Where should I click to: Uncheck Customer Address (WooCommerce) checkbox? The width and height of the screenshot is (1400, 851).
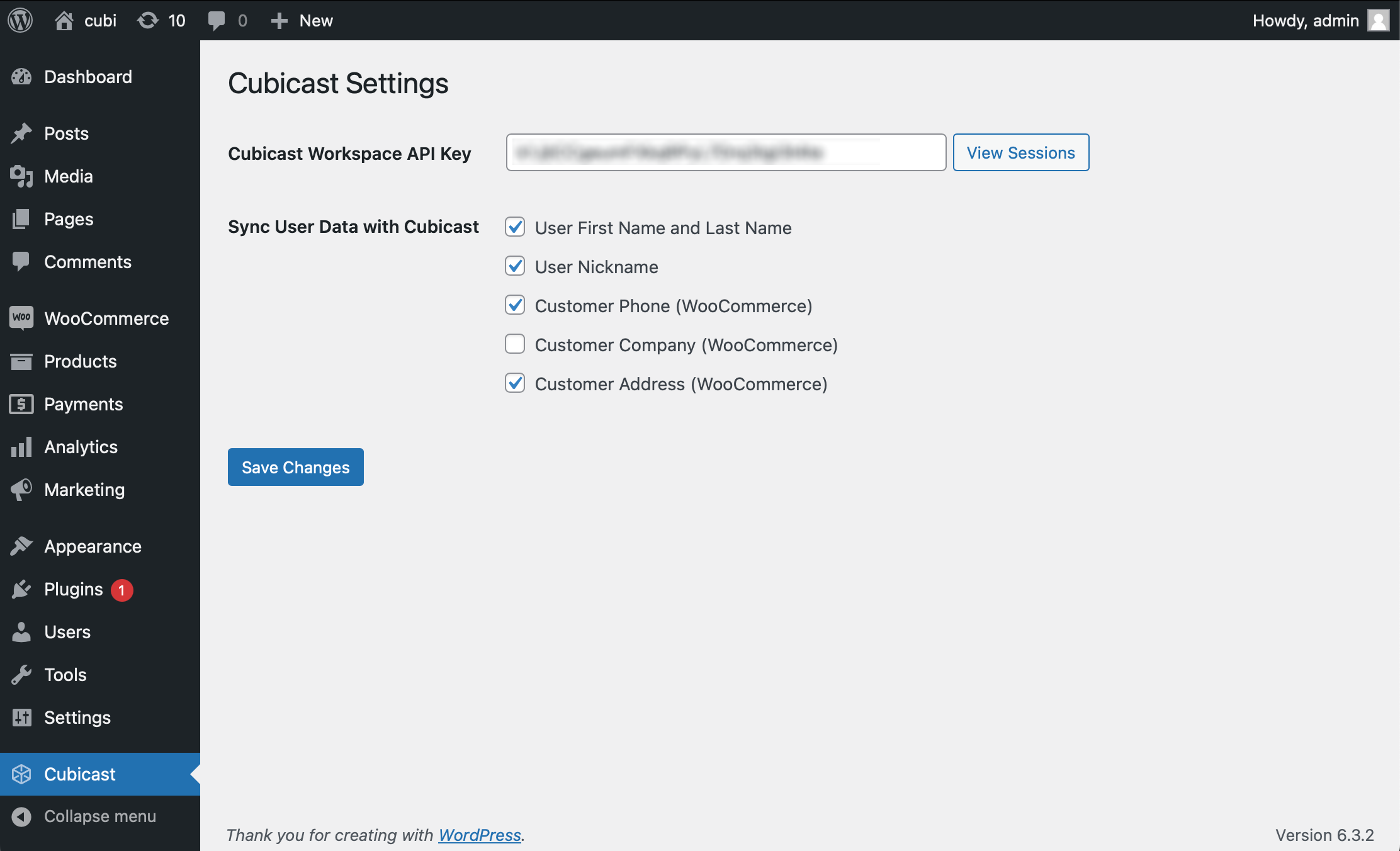click(515, 383)
